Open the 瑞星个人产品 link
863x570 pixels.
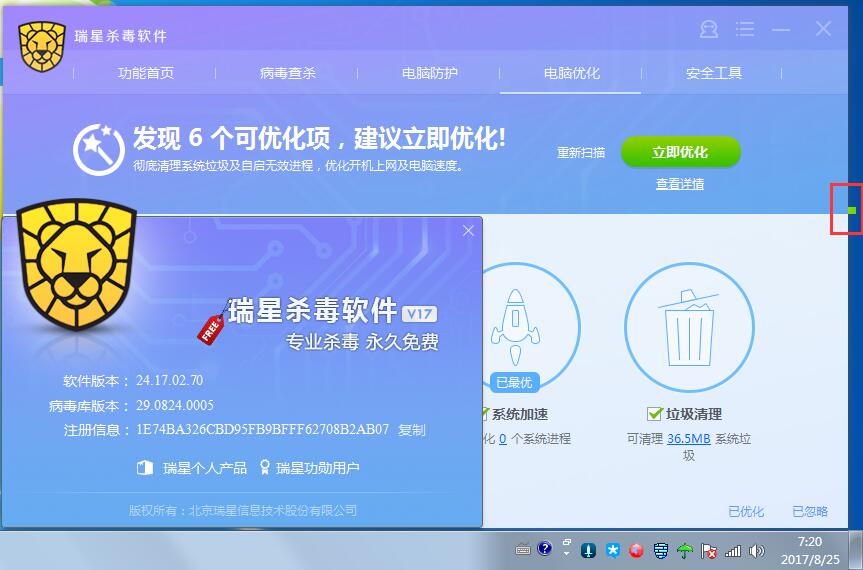click(204, 468)
